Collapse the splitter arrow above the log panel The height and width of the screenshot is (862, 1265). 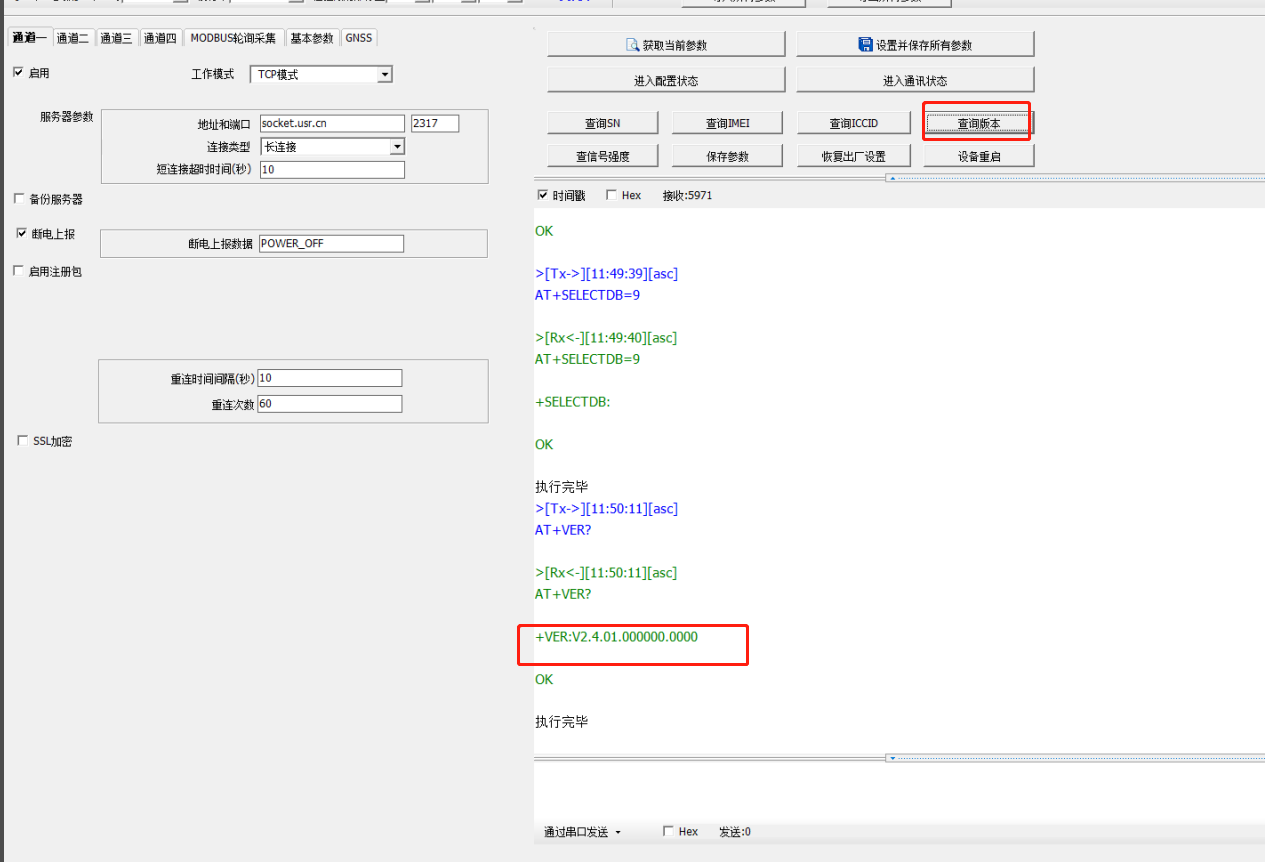[890, 178]
